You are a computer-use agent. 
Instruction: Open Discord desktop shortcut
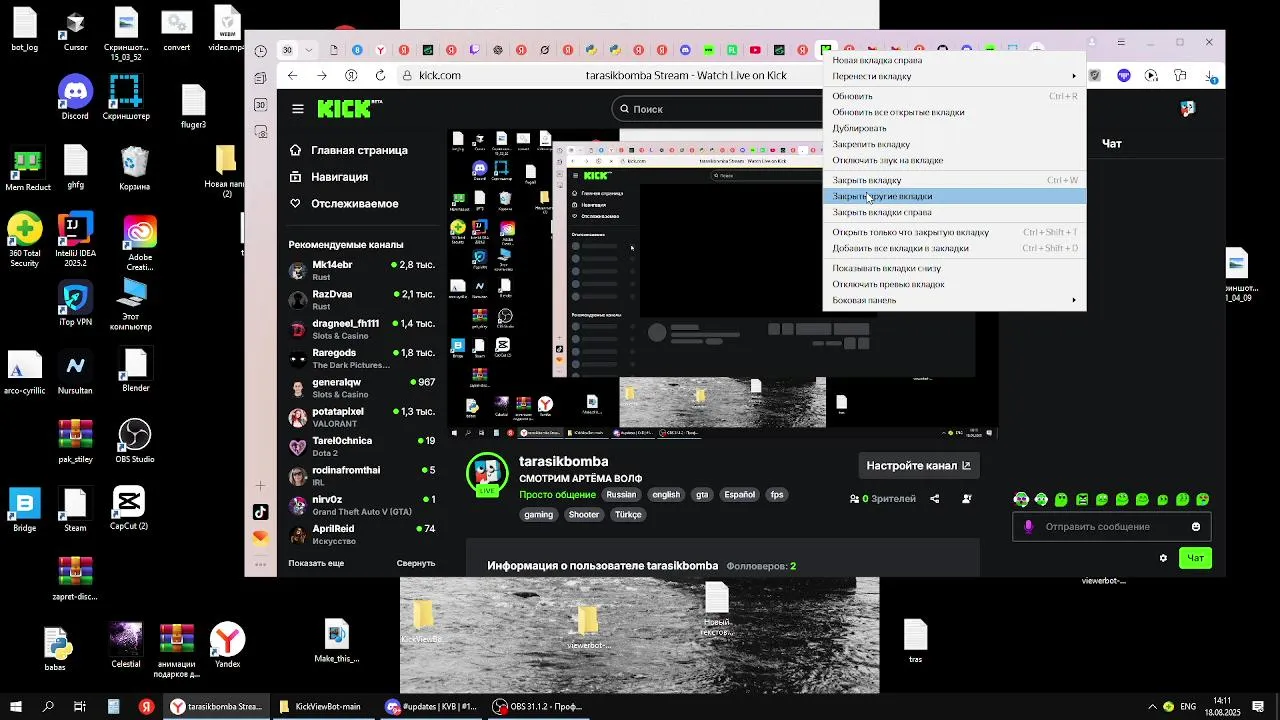click(75, 98)
